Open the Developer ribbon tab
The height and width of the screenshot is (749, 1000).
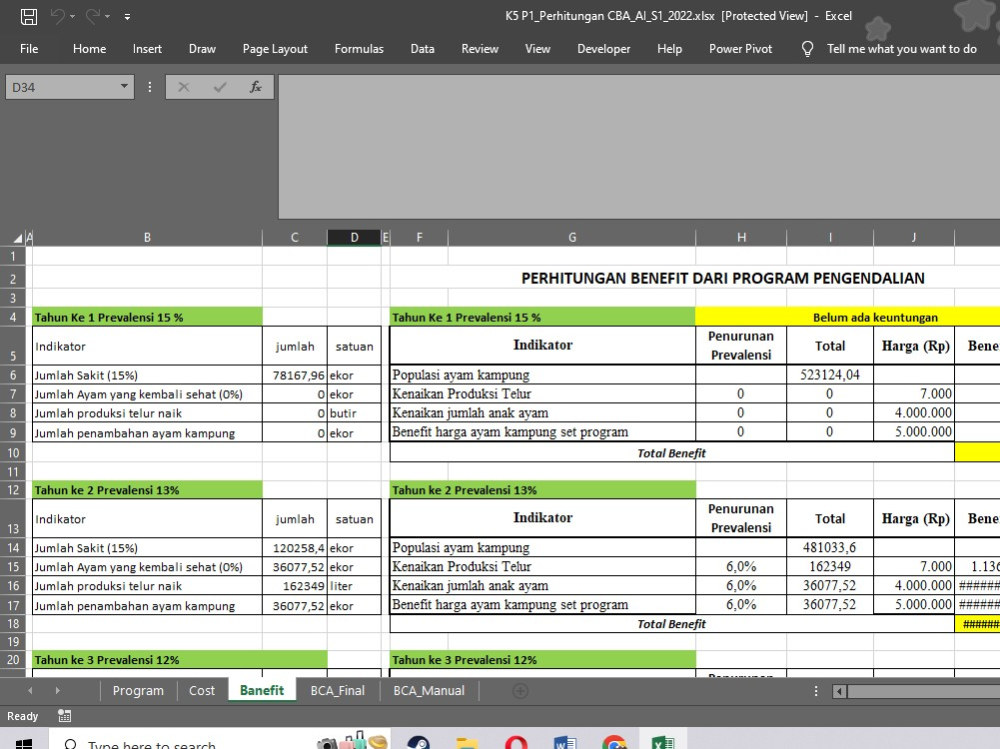[x=603, y=48]
